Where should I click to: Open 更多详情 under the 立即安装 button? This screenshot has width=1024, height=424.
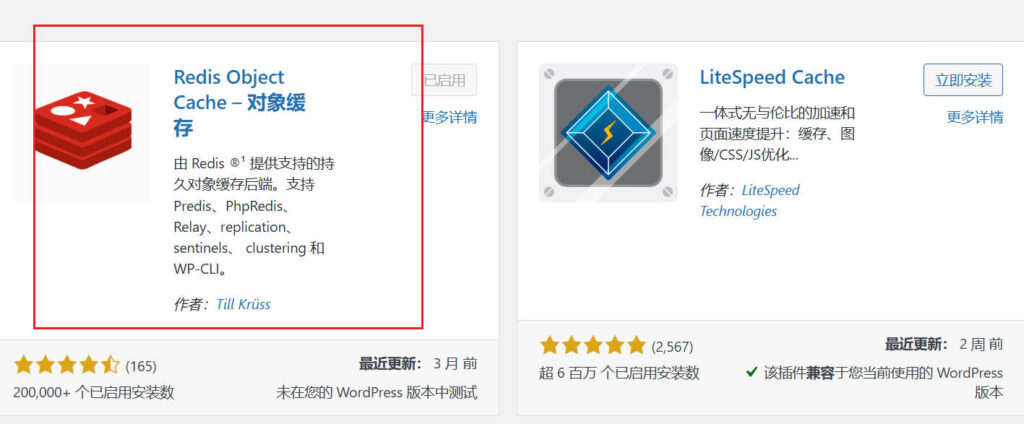coord(975,117)
